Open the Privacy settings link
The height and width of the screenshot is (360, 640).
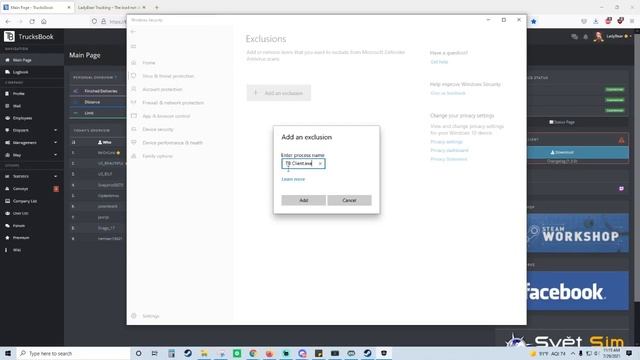[446, 142]
